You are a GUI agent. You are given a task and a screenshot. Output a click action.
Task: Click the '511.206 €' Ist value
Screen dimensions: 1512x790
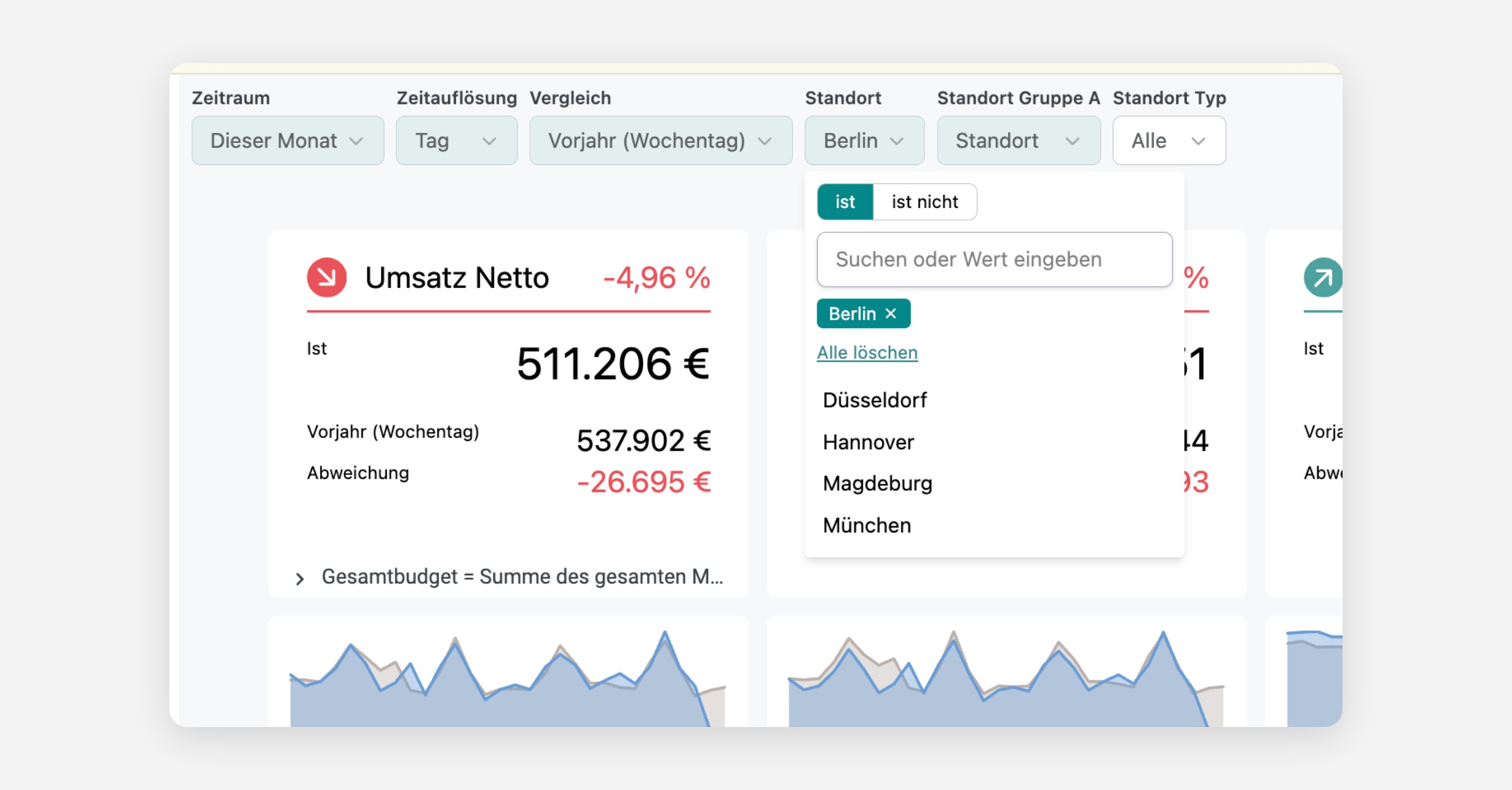tap(613, 364)
